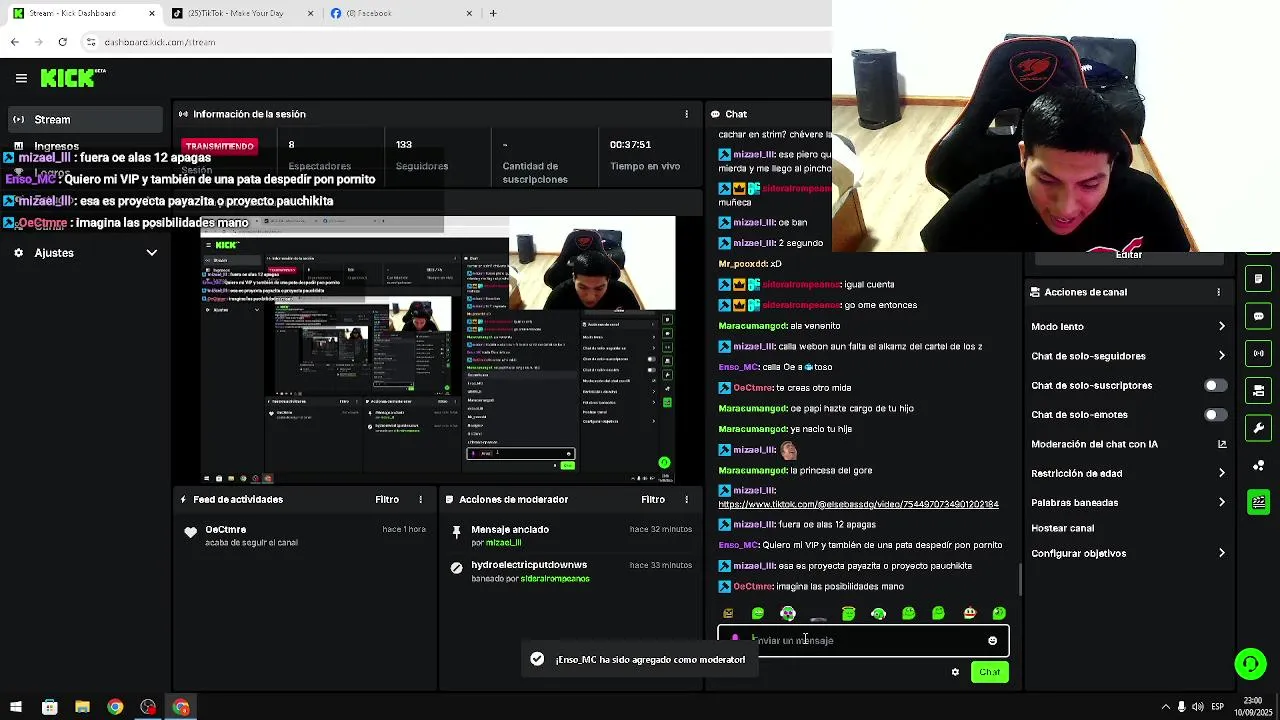Click the Editar button
This screenshot has height=720, width=1280.
tap(1129, 256)
